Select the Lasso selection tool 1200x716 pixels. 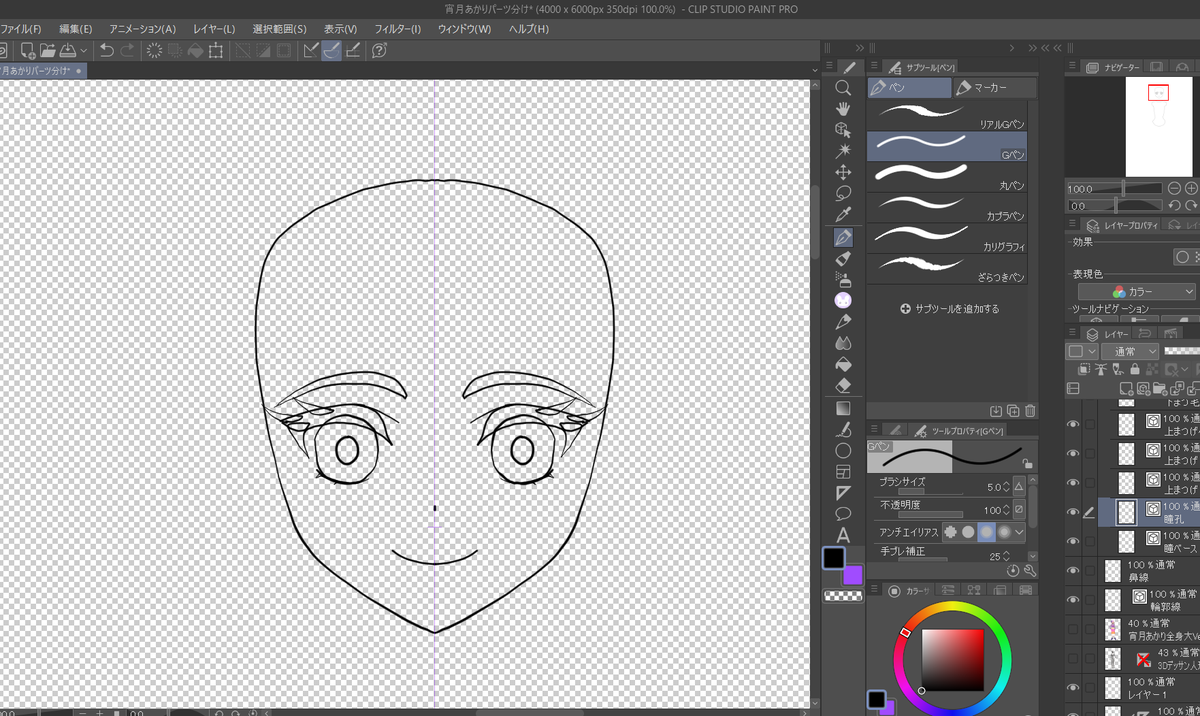pyautogui.click(x=843, y=193)
